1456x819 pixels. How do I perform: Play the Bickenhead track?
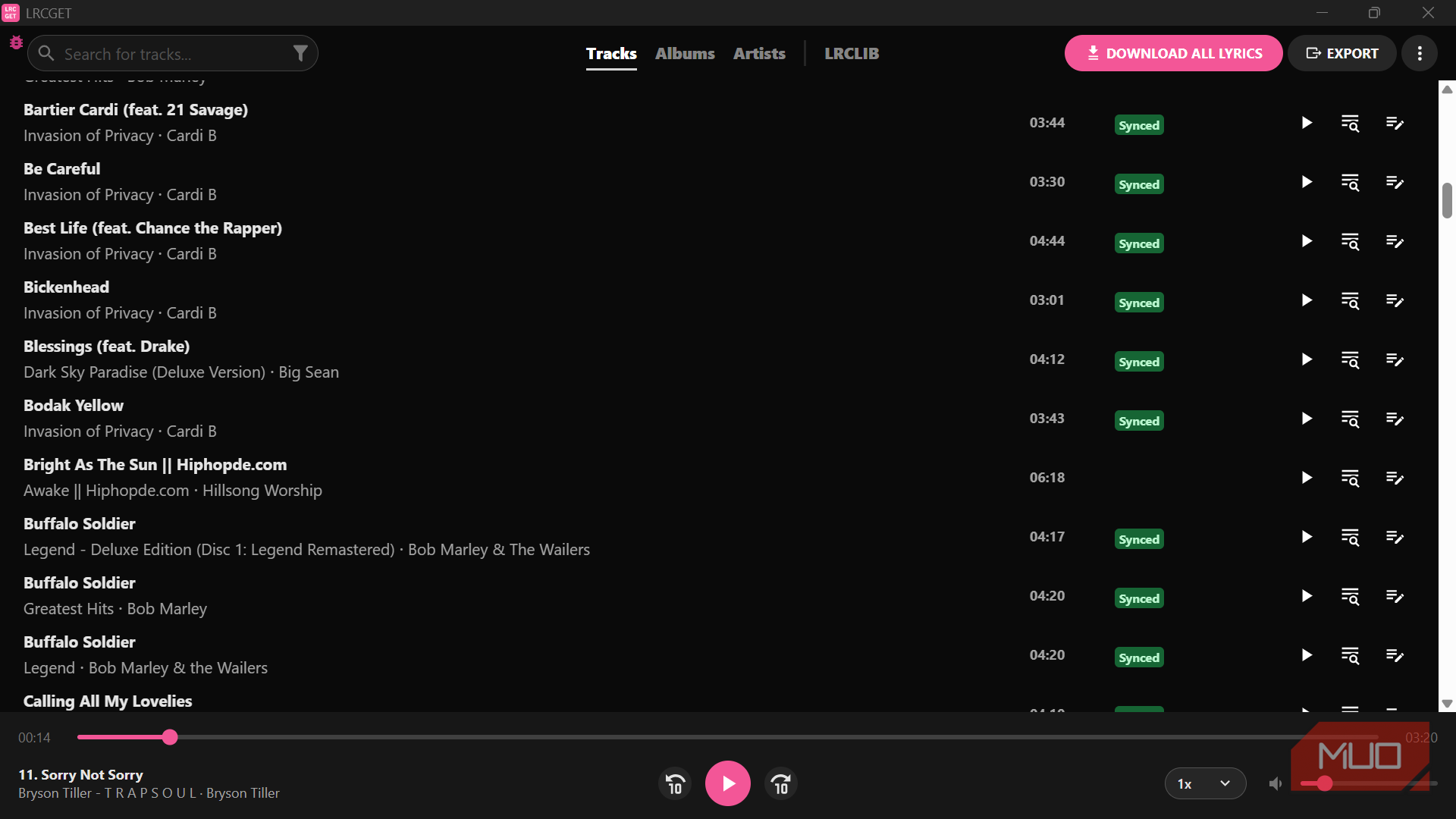pyautogui.click(x=1307, y=300)
